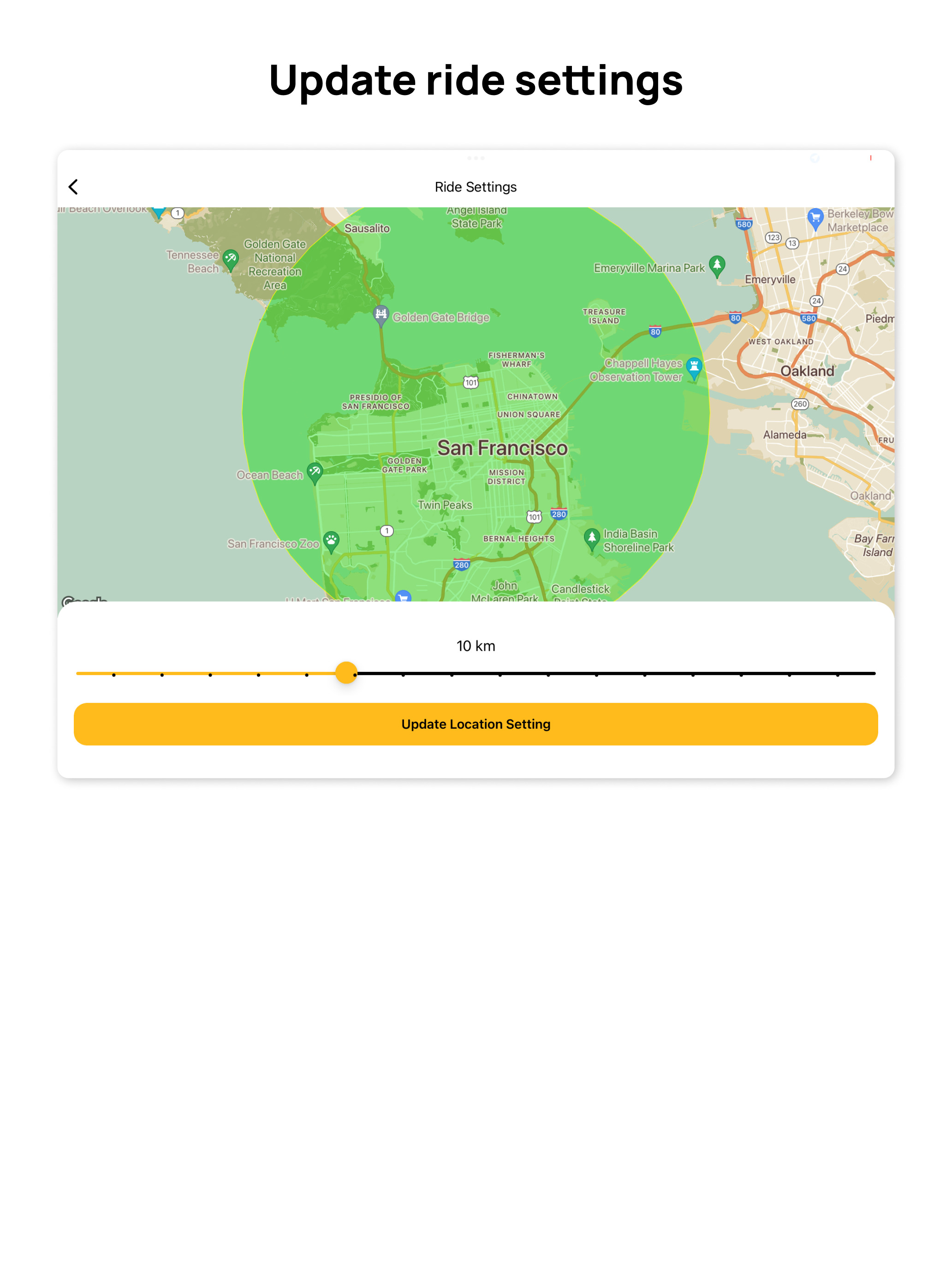Click the Twin Peaks map label
The width and height of the screenshot is (952, 1270).
click(x=445, y=505)
